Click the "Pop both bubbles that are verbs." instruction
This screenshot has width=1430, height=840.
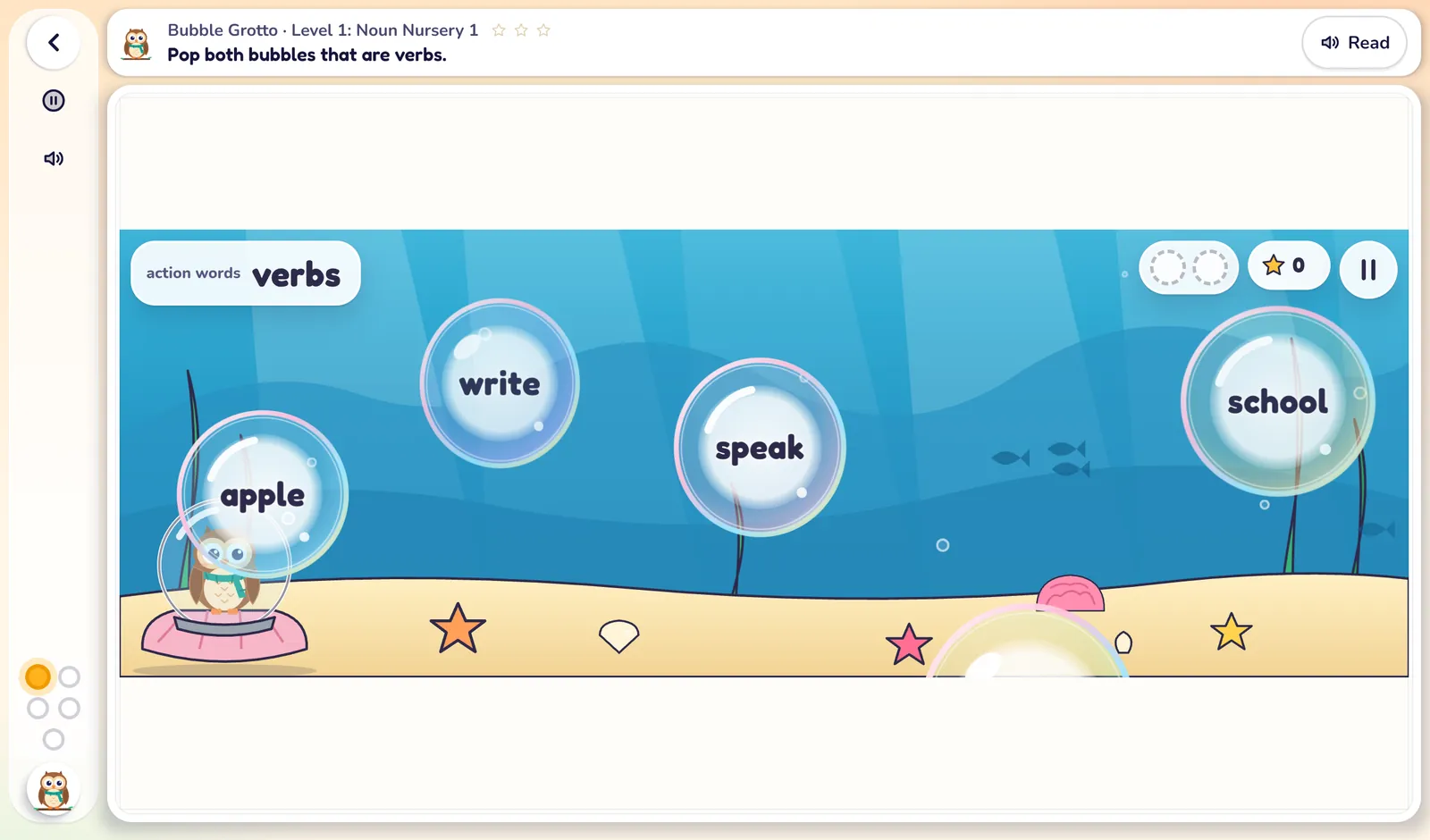pyautogui.click(x=307, y=55)
